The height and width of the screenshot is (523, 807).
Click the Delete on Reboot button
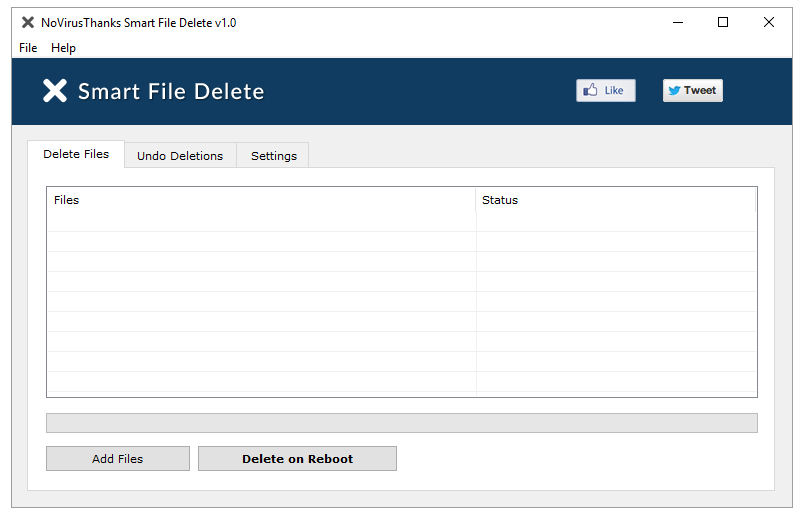[x=297, y=459]
